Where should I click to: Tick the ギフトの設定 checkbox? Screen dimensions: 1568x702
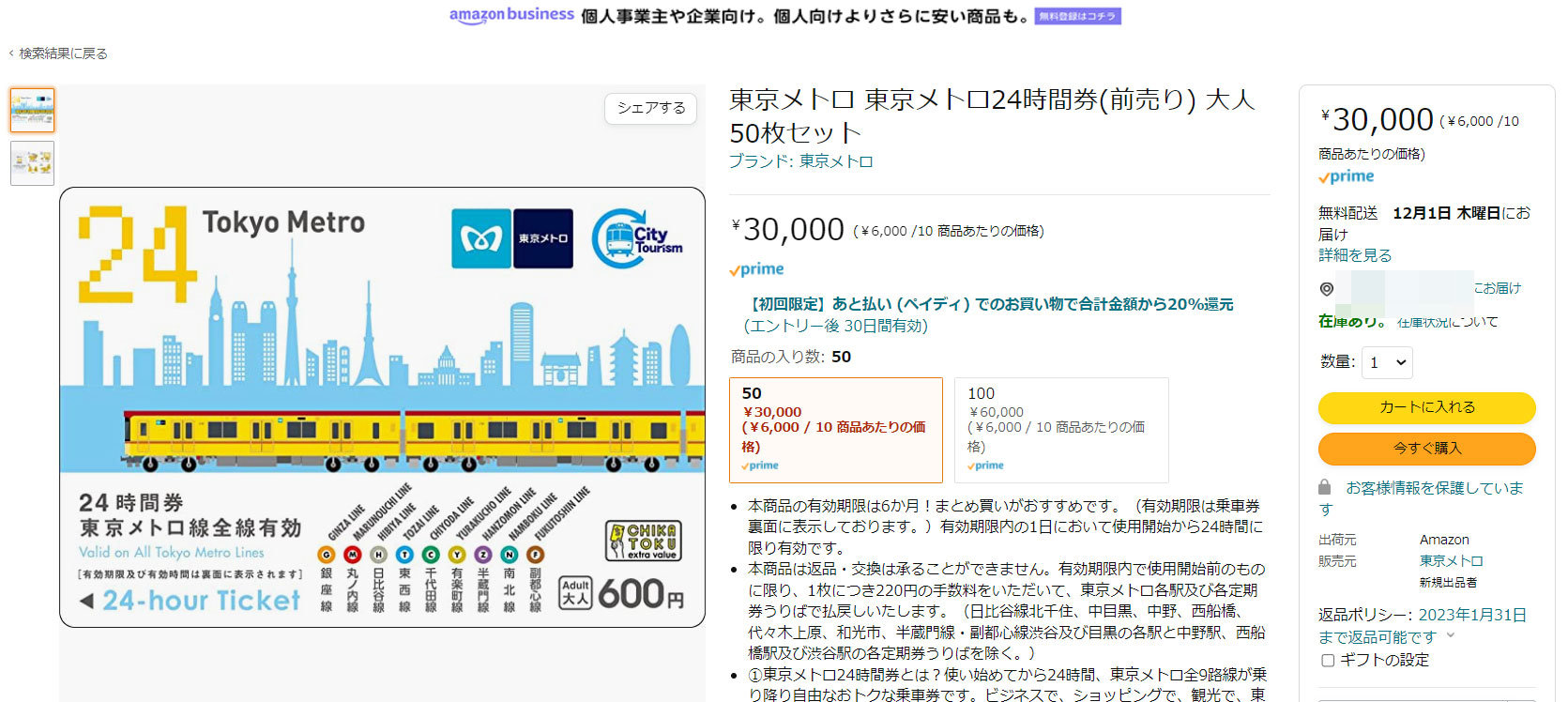click(x=1328, y=661)
